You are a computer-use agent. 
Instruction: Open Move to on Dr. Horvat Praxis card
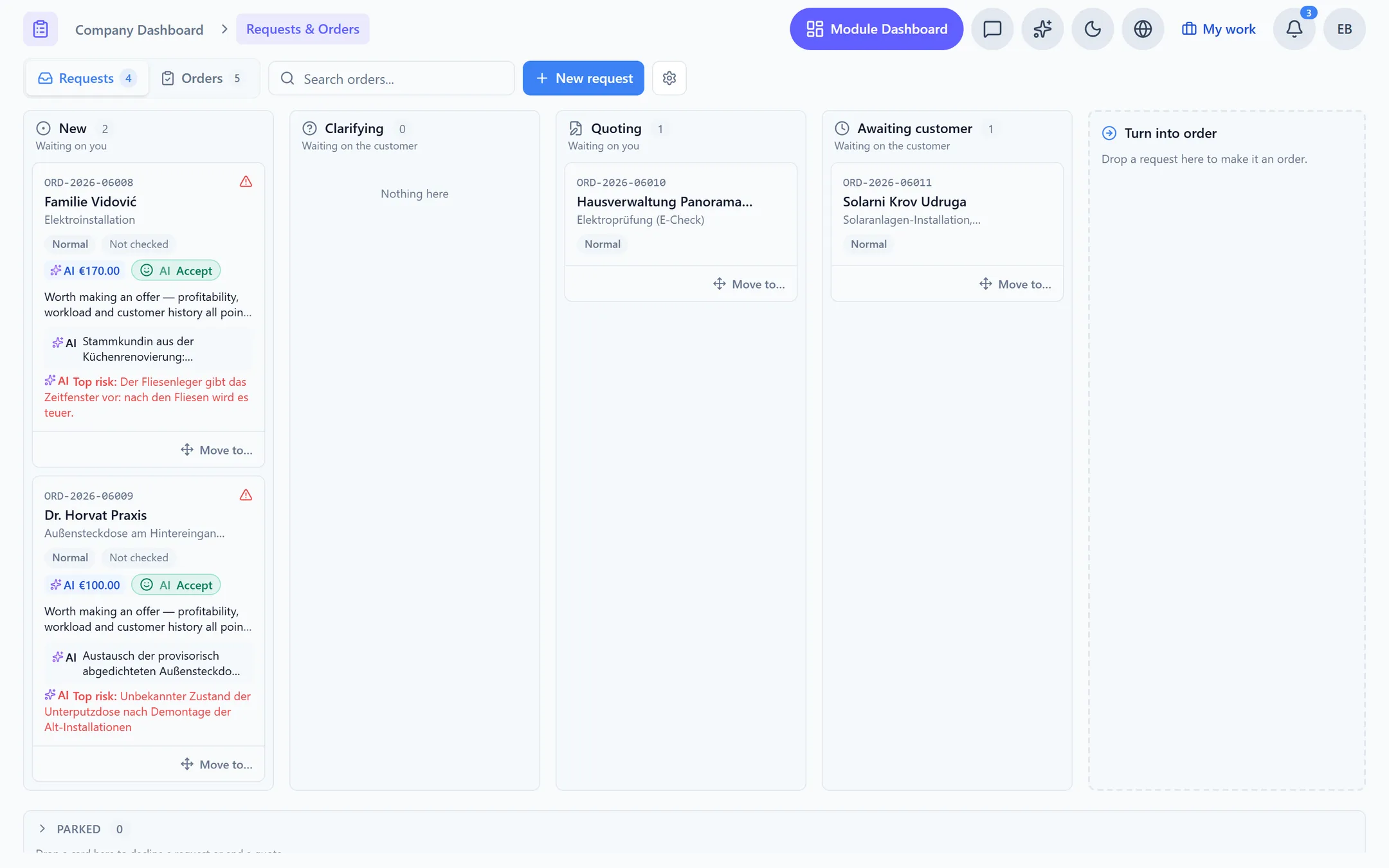(217, 764)
